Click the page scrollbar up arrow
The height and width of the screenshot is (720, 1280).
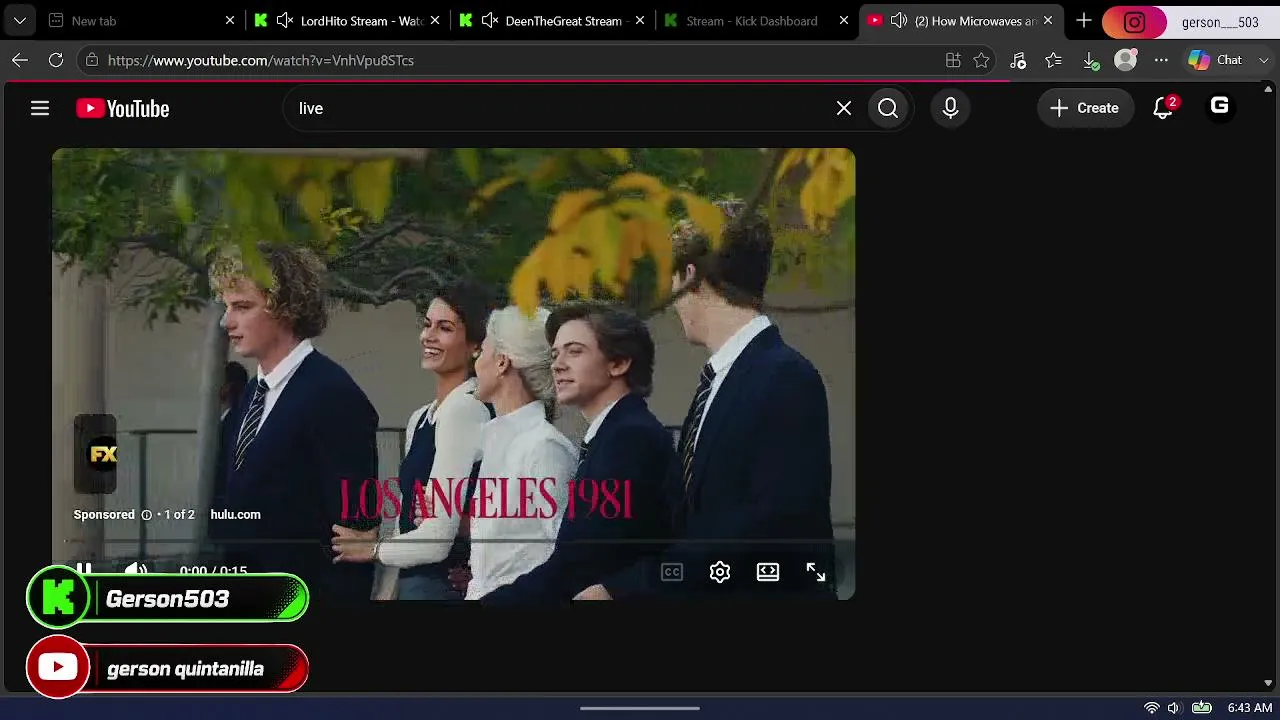1268,90
